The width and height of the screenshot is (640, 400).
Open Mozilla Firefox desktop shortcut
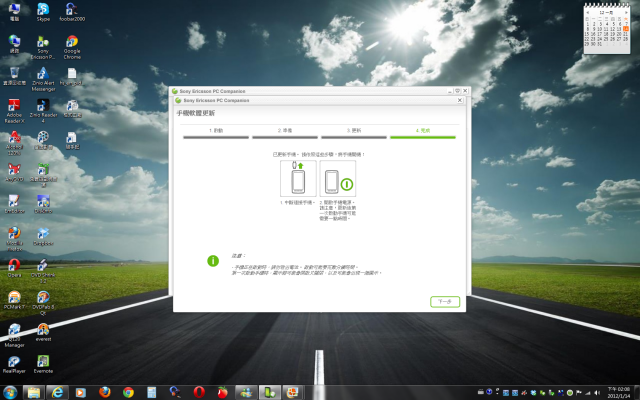[14, 239]
